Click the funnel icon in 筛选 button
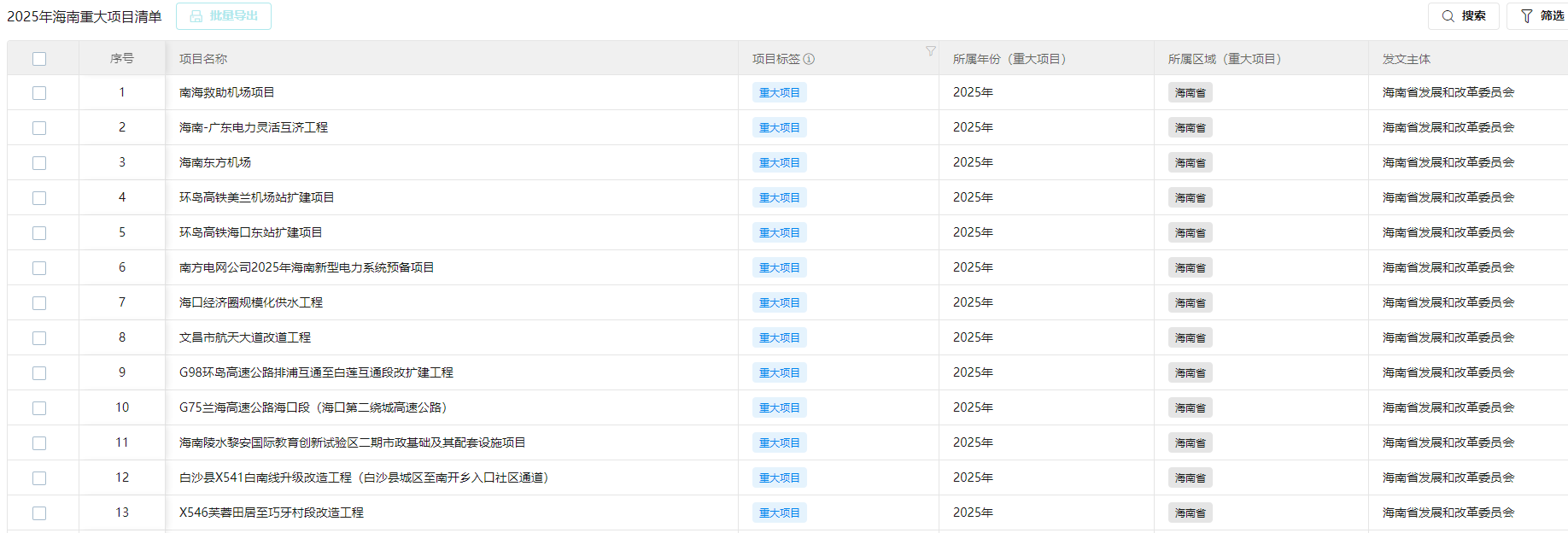 click(1526, 16)
